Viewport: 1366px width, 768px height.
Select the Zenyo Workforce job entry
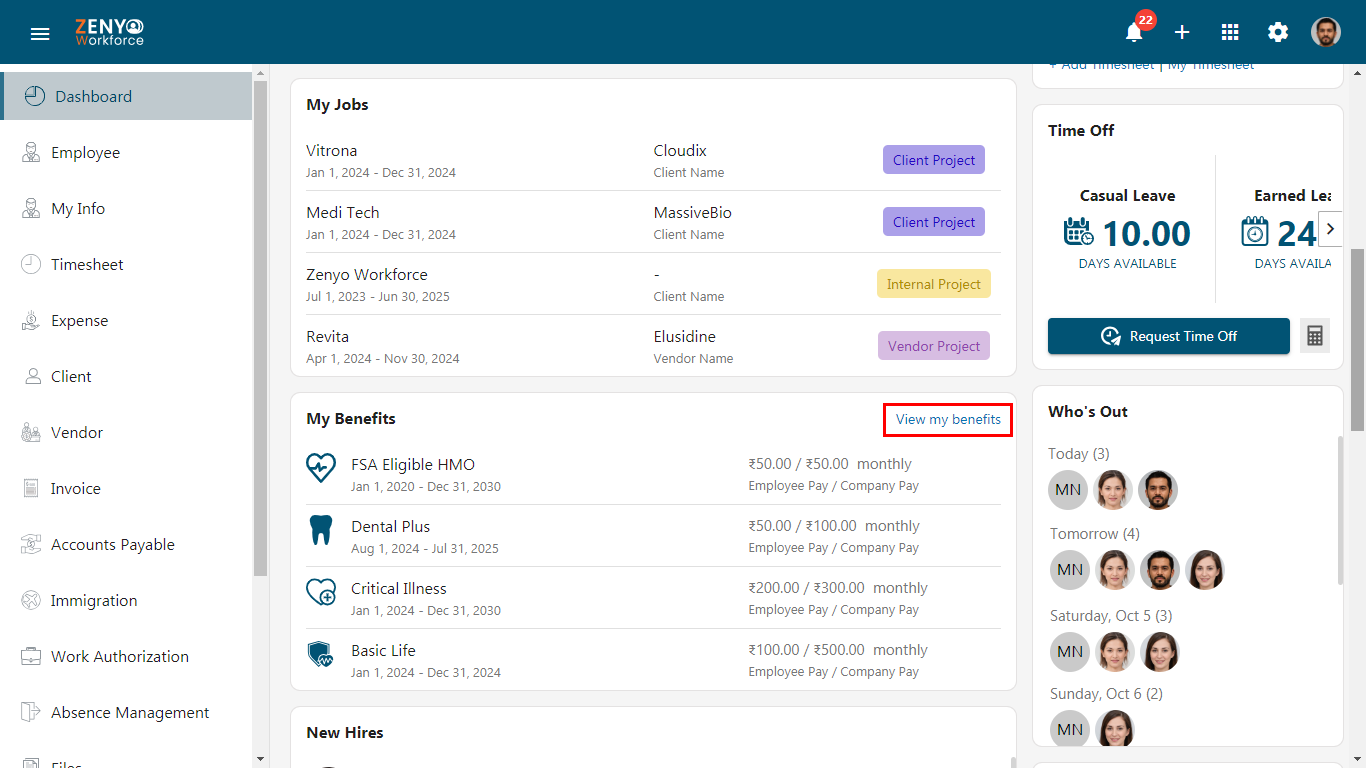coord(367,275)
